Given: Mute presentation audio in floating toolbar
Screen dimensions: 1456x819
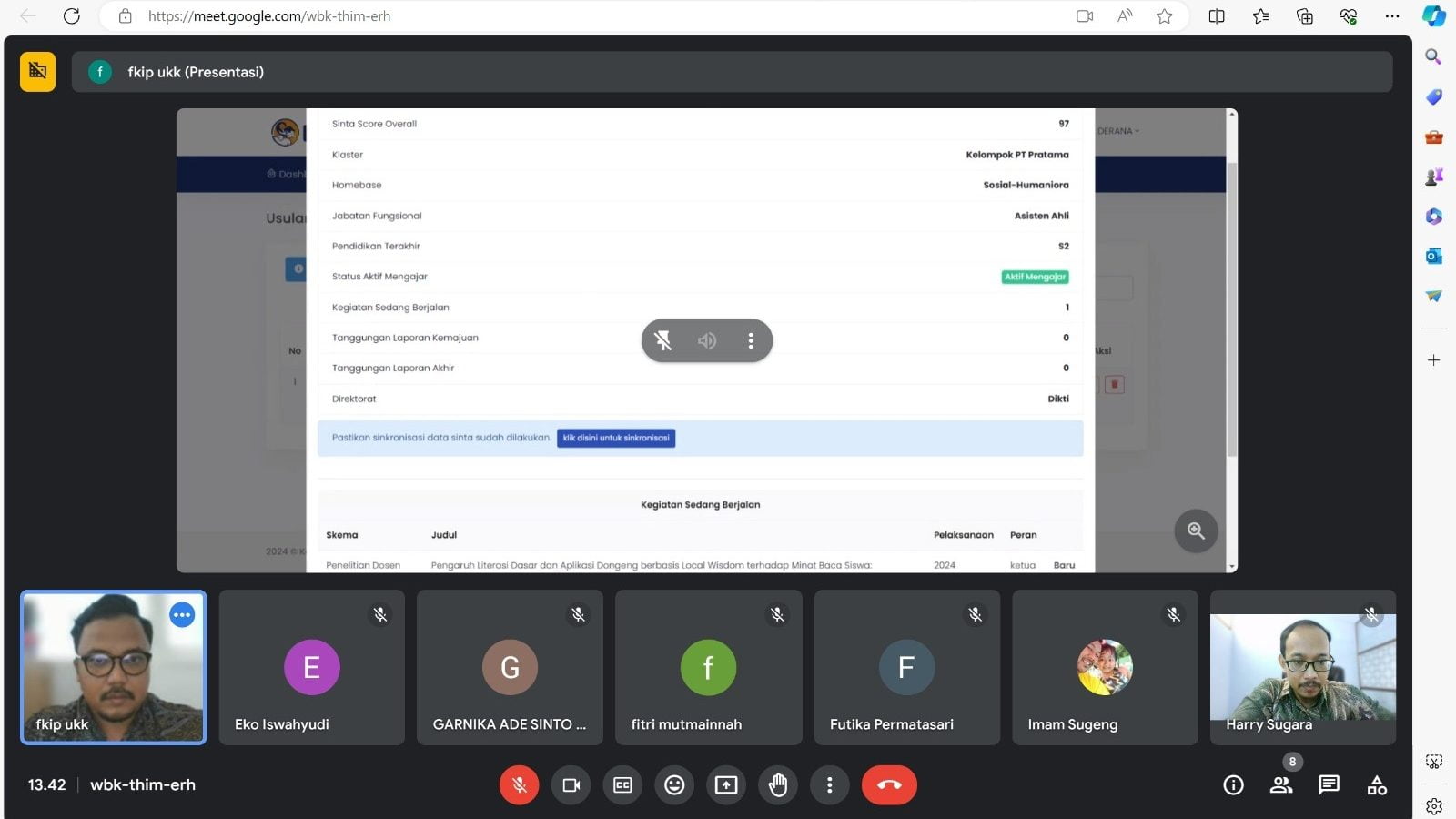Looking at the screenshot, I should [x=707, y=340].
